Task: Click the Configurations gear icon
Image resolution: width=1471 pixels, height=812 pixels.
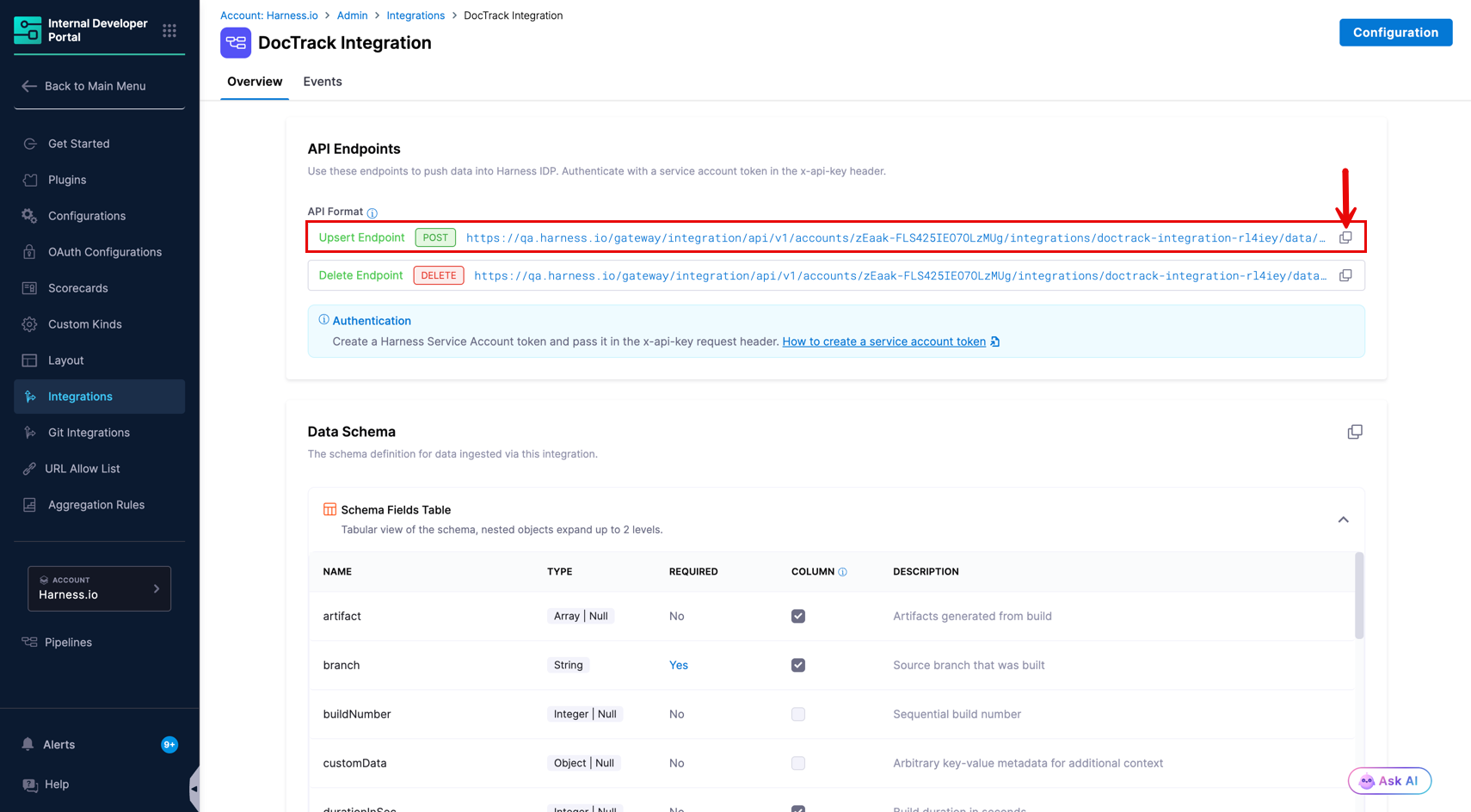Action: 29,216
